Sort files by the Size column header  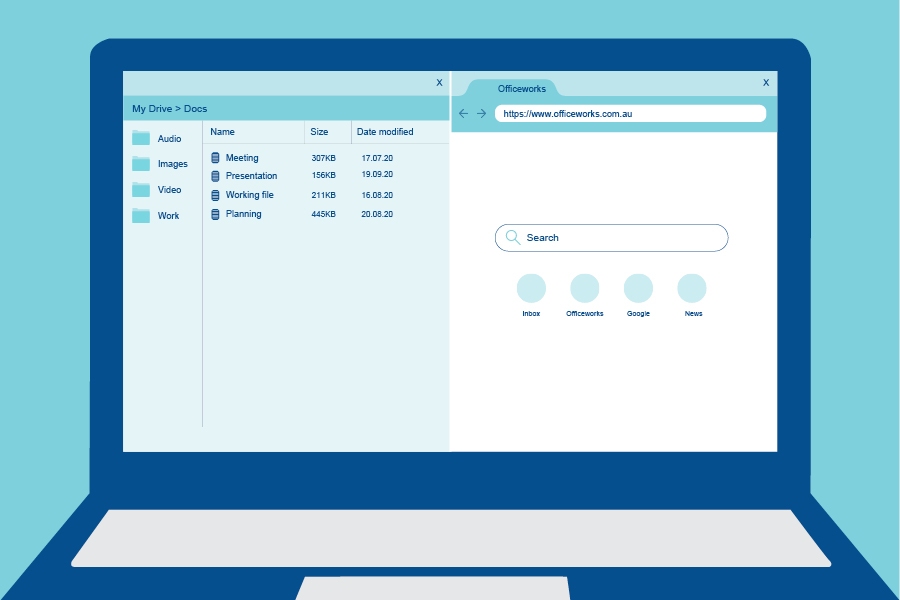(x=319, y=131)
